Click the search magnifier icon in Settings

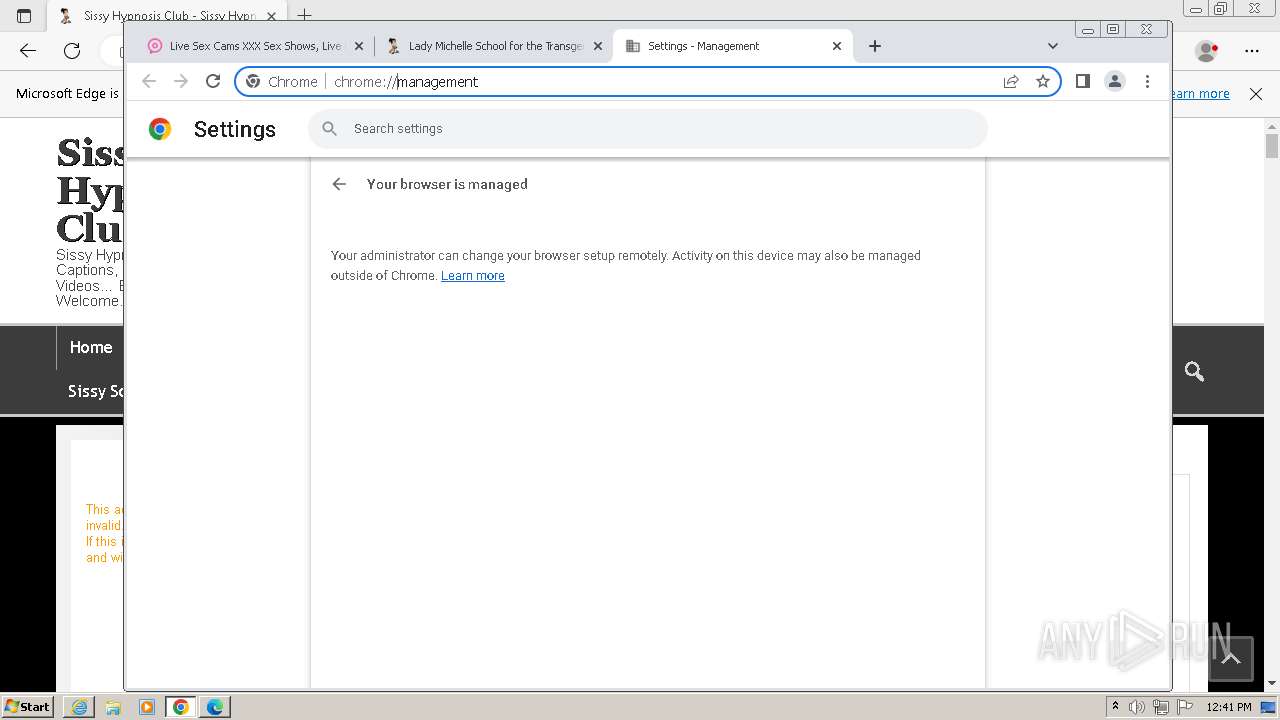click(330, 129)
